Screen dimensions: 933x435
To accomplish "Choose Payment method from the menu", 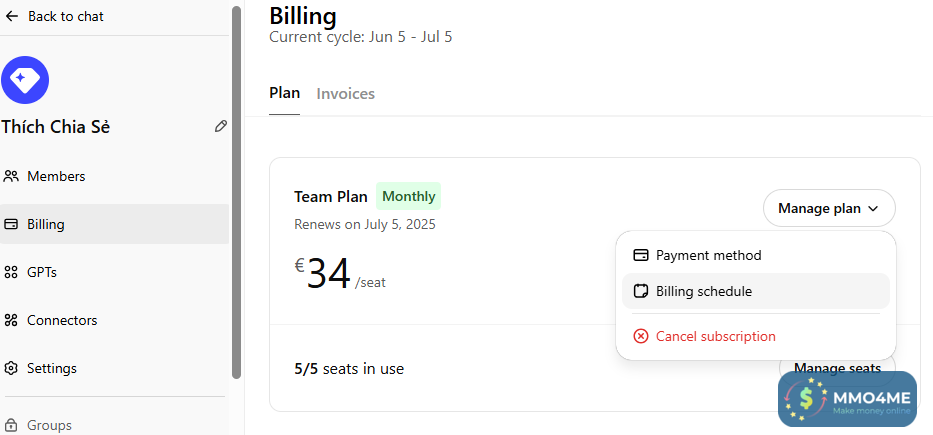I will 708,255.
